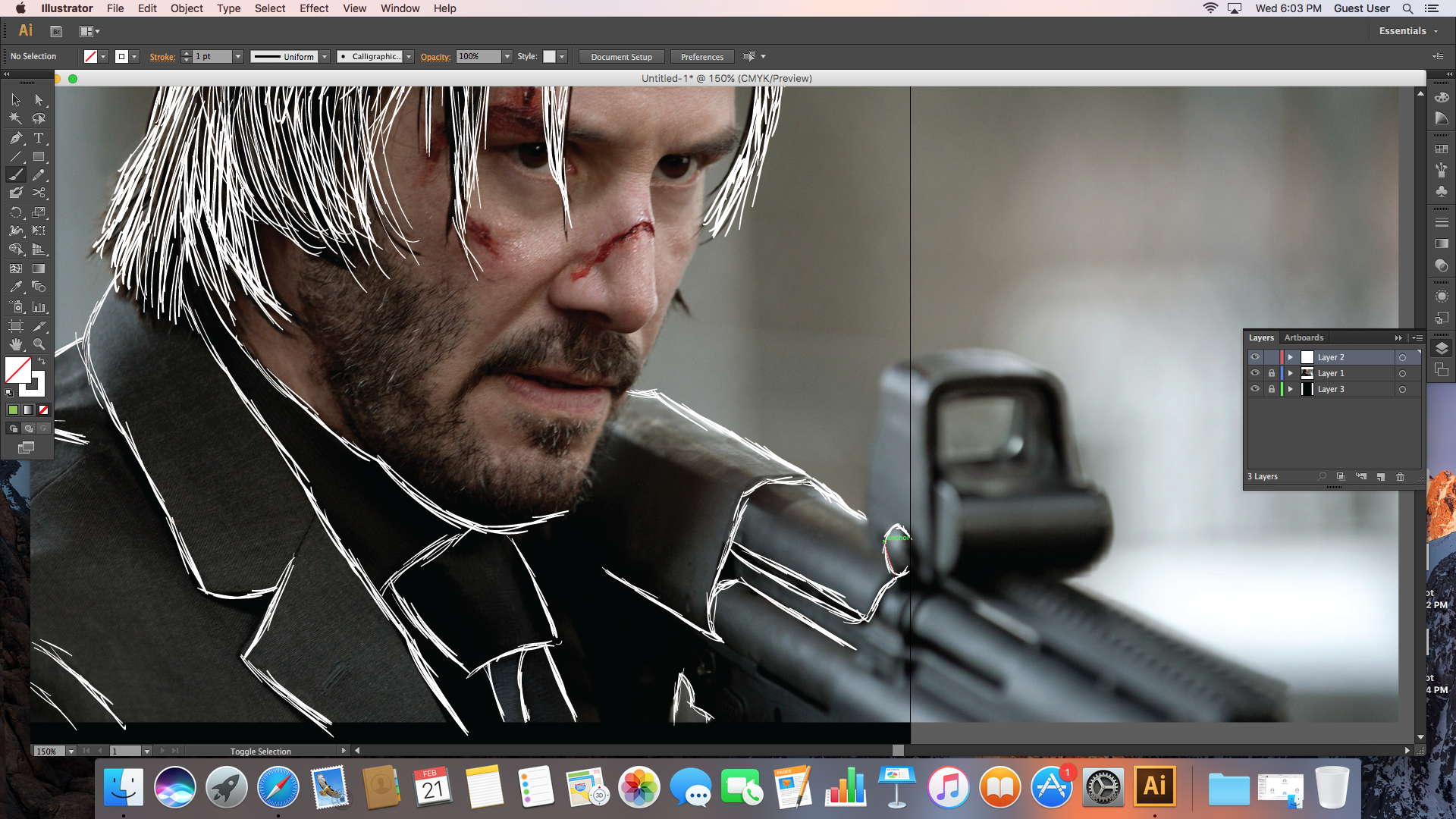Open the Uniform stroke profile dropdown

point(325,56)
